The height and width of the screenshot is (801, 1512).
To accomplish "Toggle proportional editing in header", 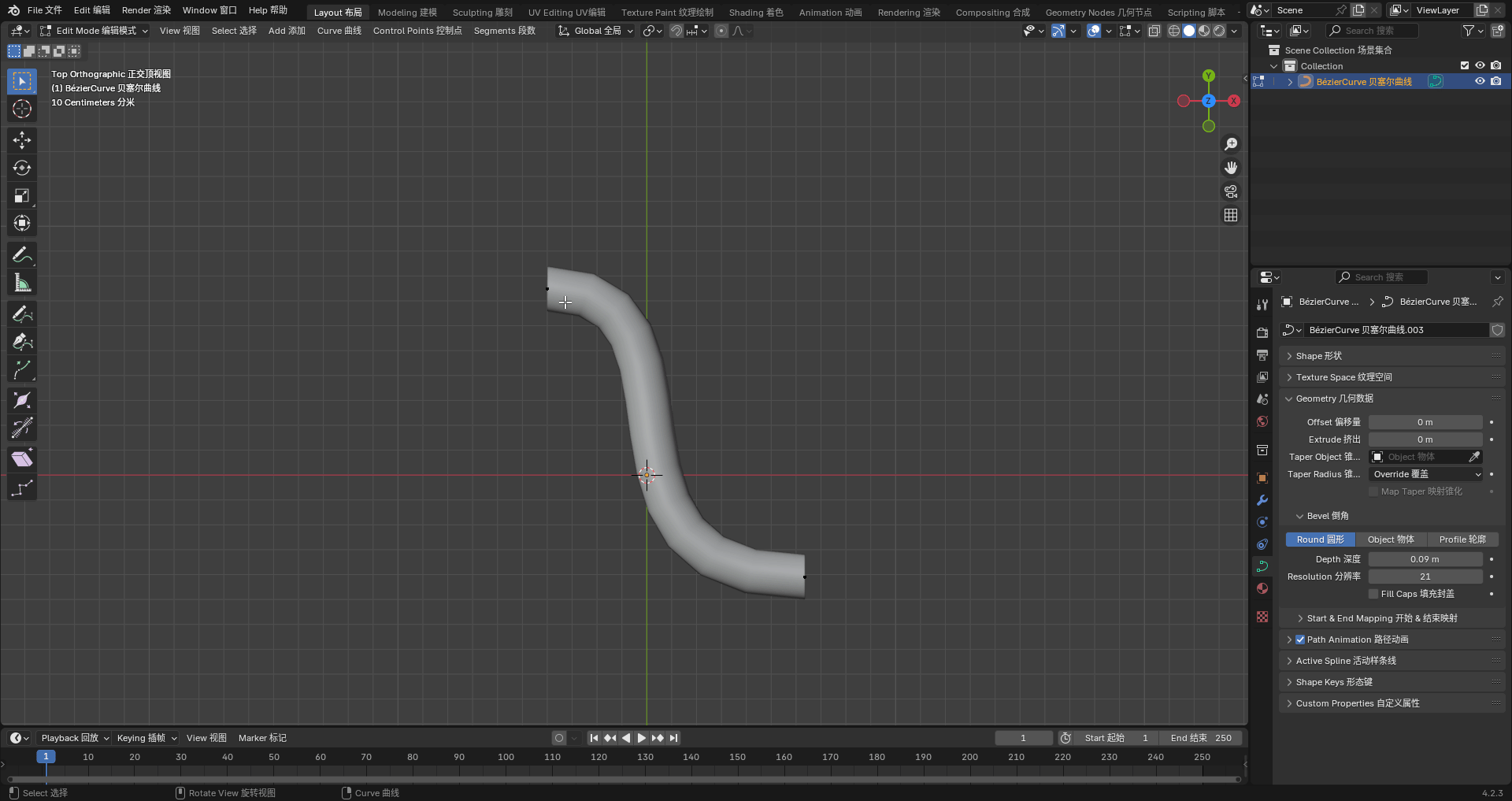I will pos(721,31).
